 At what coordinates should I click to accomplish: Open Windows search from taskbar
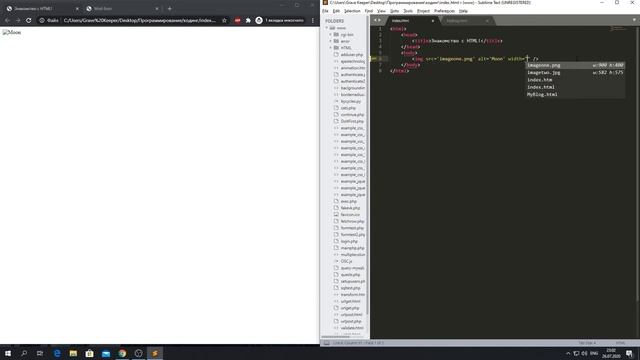[x=24, y=353]
